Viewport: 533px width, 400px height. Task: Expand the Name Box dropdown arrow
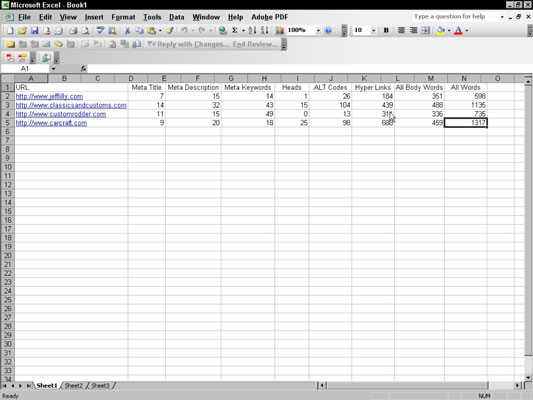tap(53, 69)
